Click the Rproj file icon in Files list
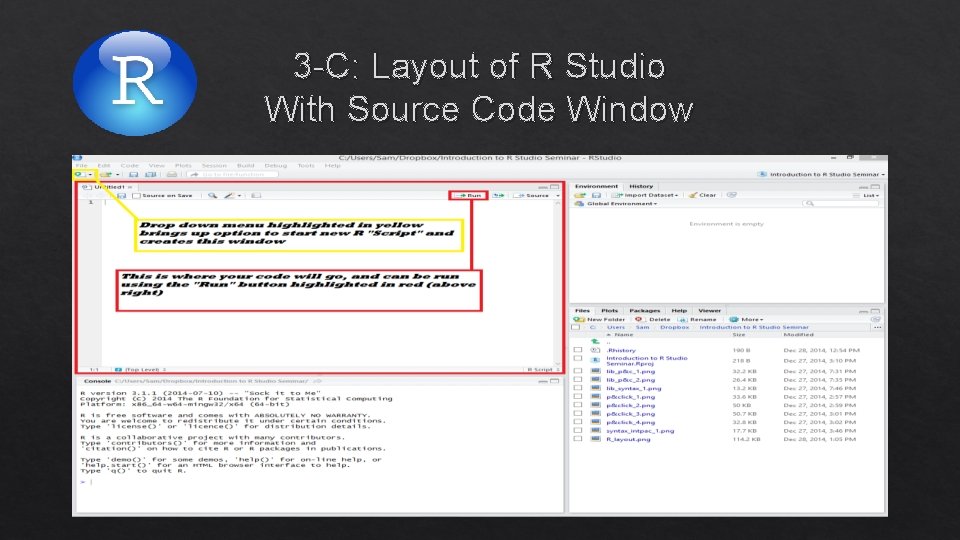The width and height of the screenshot is (960, 540). 595,360
